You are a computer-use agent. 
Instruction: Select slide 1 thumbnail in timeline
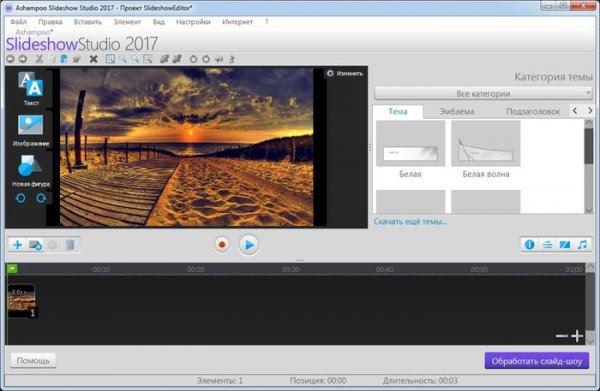click(22, 301)
